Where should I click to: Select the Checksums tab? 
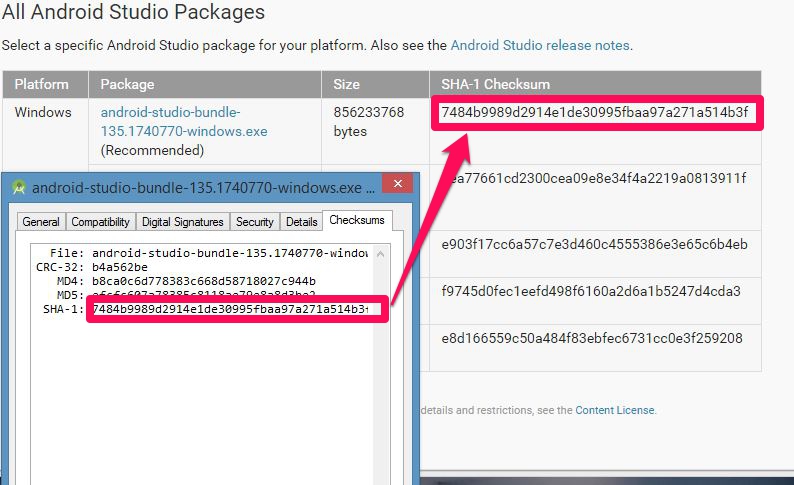[x=356, y=221]
